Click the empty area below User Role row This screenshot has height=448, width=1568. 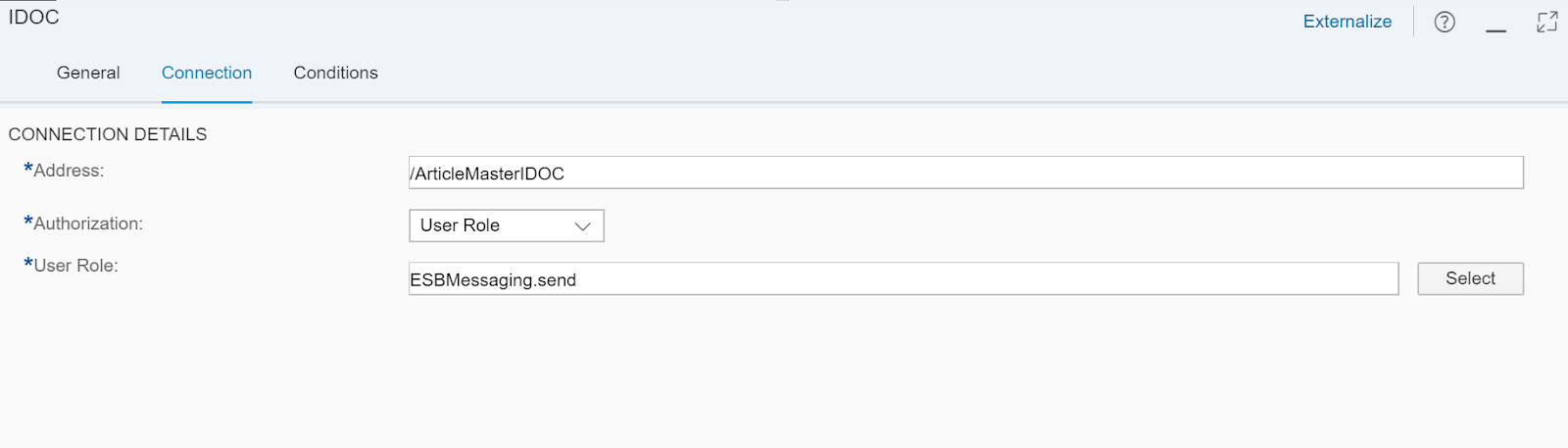784,373
